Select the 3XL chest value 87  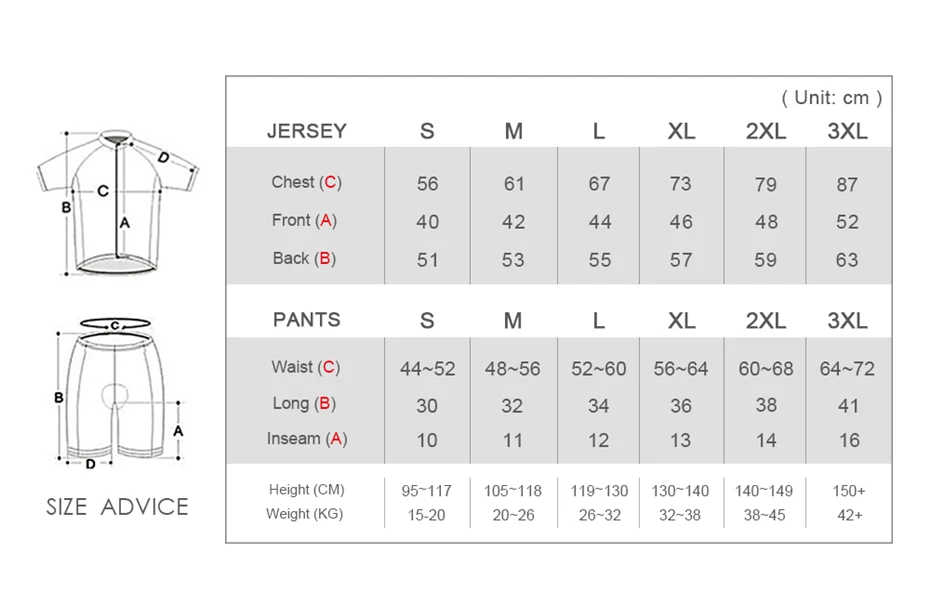coord(847,184)
